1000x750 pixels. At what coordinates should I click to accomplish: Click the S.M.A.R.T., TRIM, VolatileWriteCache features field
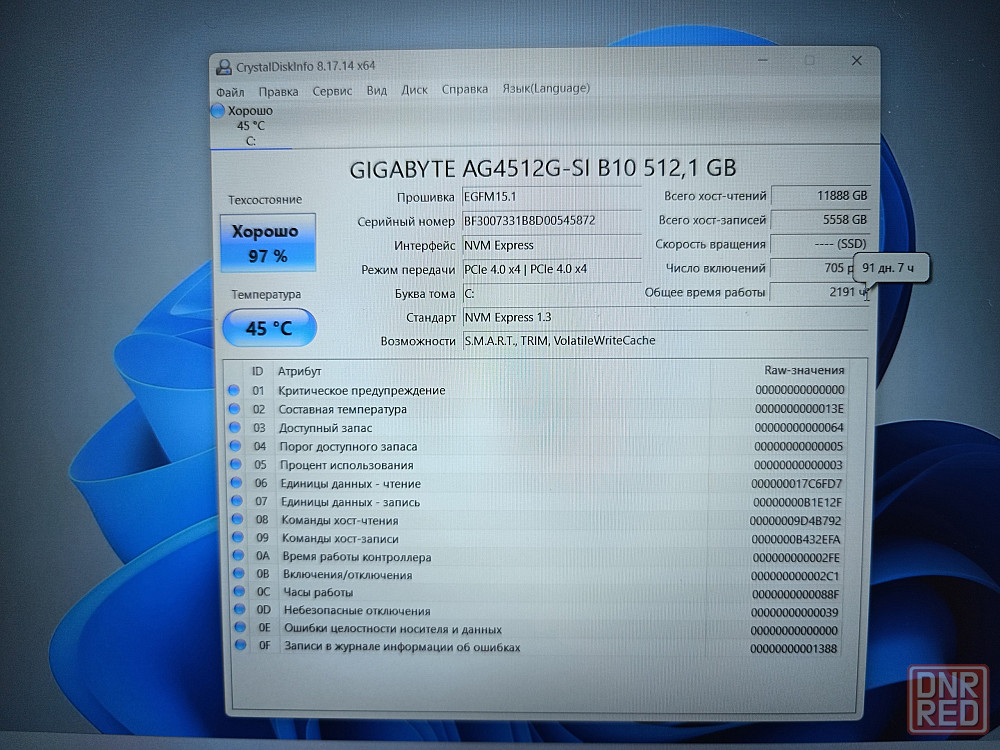point(665,341)
